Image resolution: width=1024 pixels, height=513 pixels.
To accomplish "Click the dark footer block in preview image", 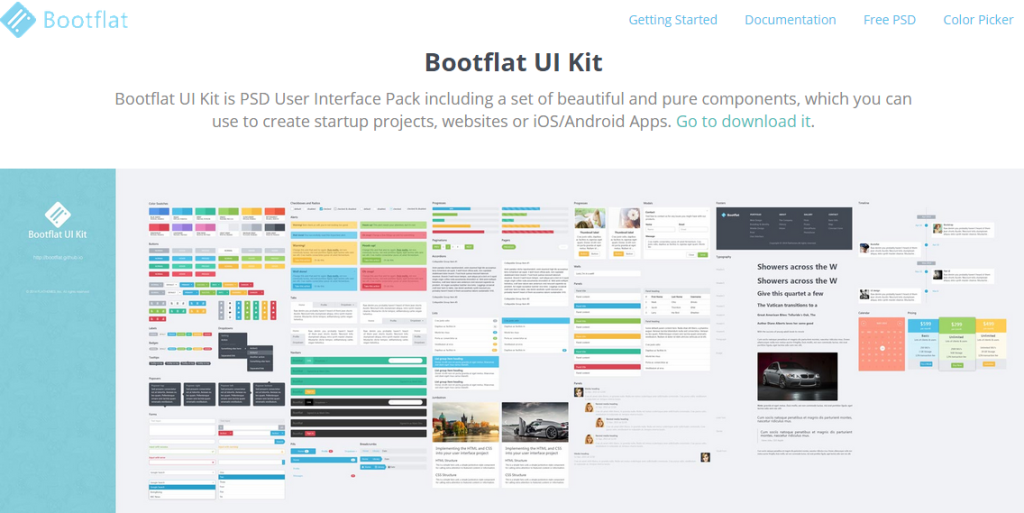I will pos(784,228).
